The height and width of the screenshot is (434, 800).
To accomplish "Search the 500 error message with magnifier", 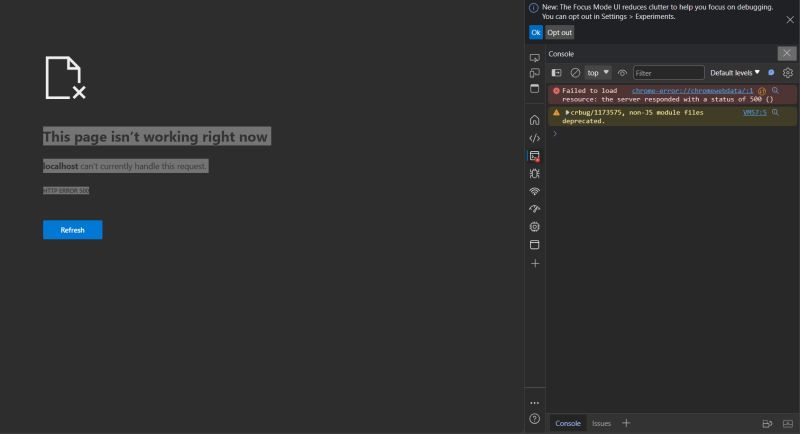I will tap(776, 90).
